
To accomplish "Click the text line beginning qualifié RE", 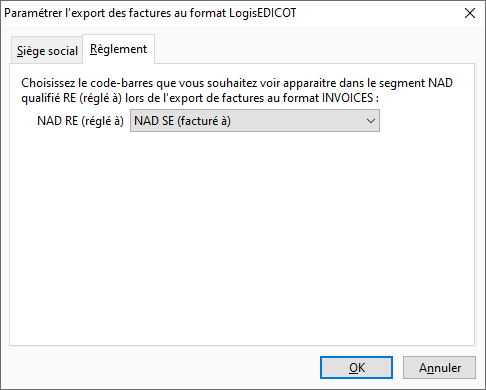I will coord(200,98).
